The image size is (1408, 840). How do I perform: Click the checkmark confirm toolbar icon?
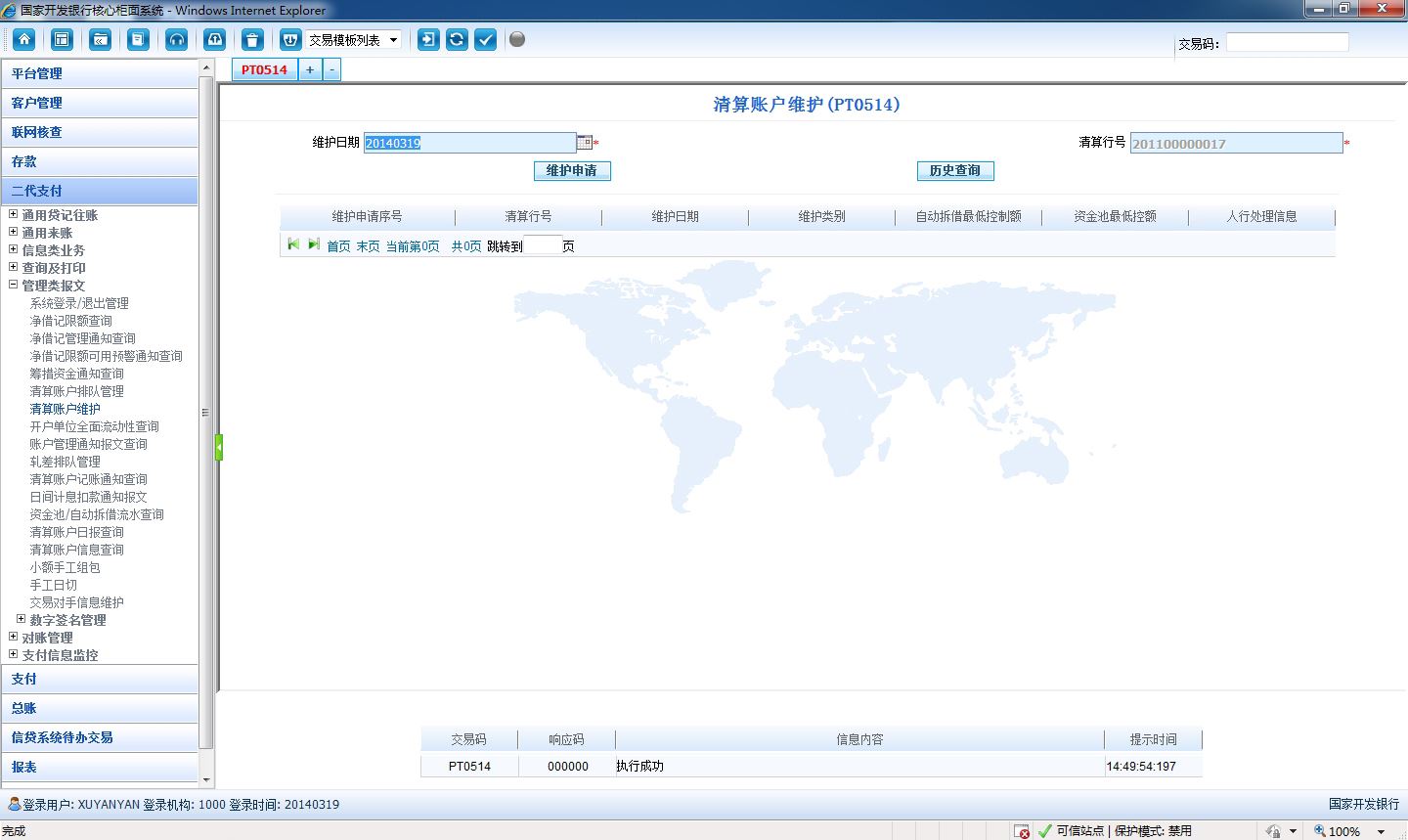485,39
